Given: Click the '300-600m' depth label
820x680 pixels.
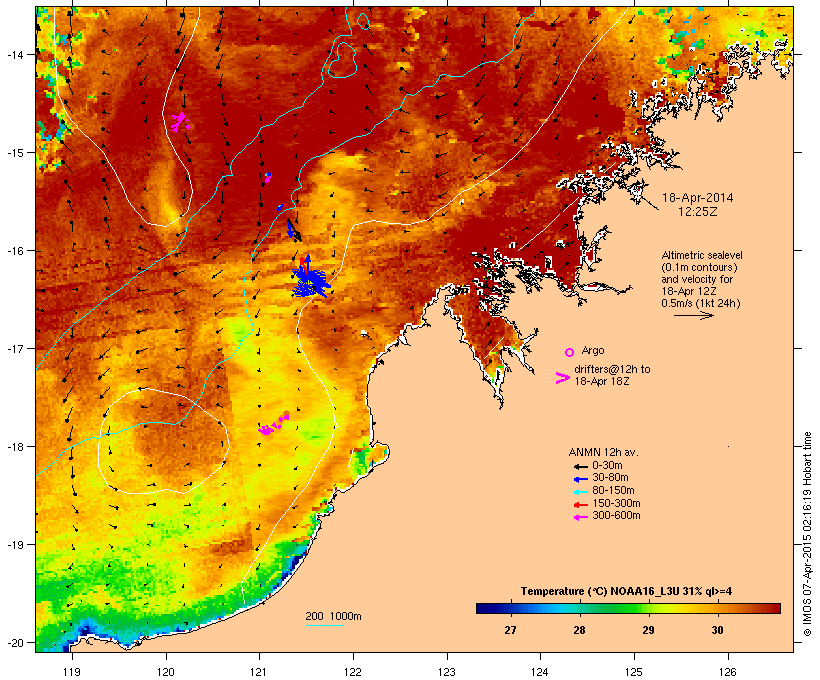Looking at the screenshot, I should tap(616, 516).
